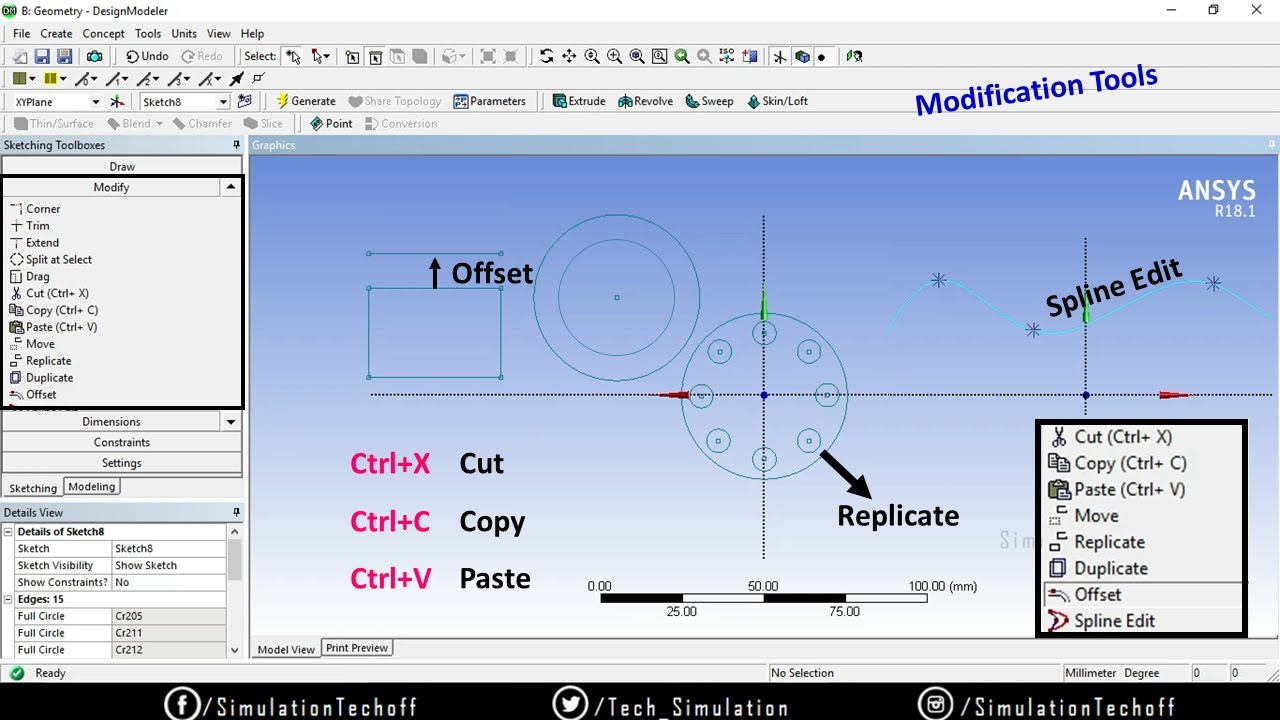Open the Draw toolbox header

tap(122, 167)
